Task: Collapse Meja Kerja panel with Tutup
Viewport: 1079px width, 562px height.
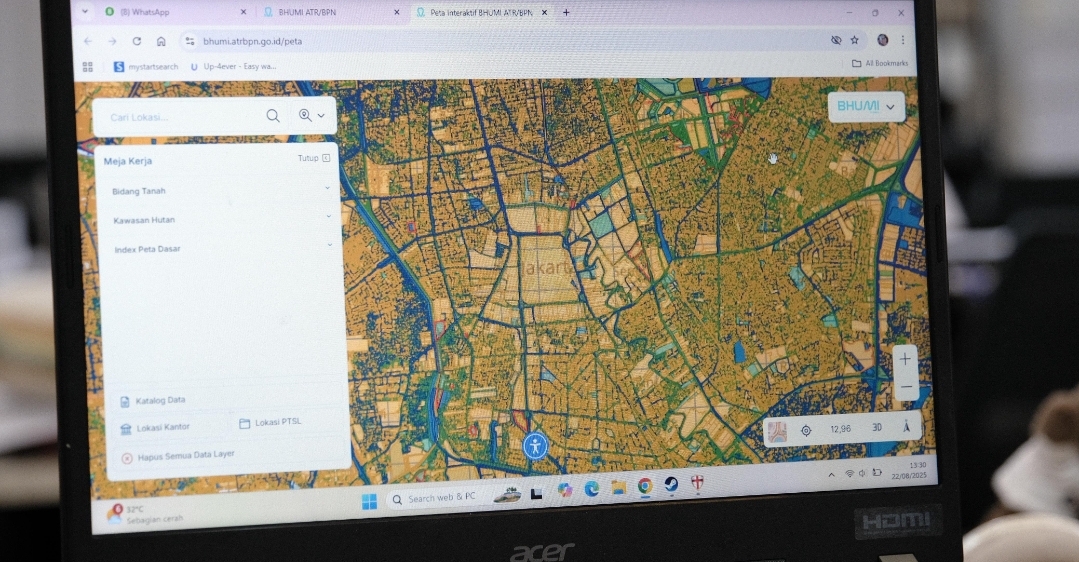Action: tap(313, 158)
